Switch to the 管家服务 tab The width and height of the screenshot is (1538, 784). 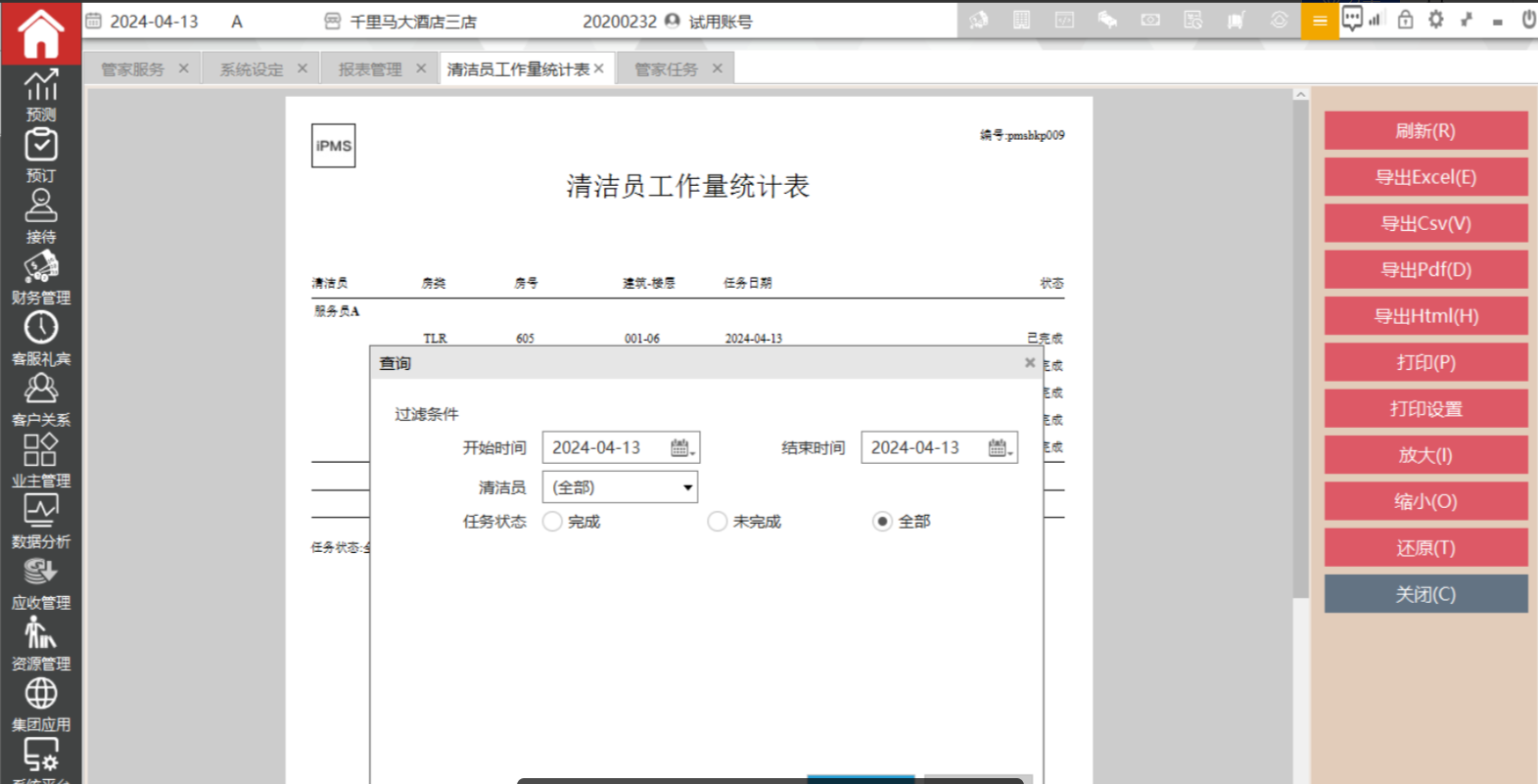[x=133, y=69]
